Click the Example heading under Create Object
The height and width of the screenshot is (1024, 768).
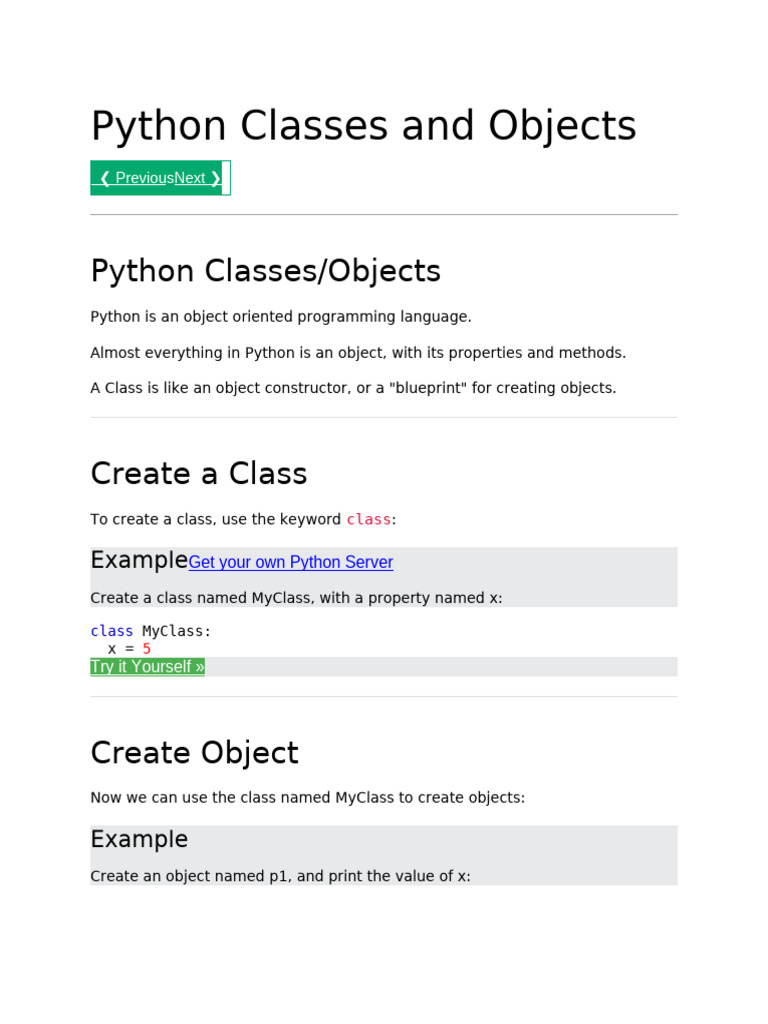(x=139, y=839)
